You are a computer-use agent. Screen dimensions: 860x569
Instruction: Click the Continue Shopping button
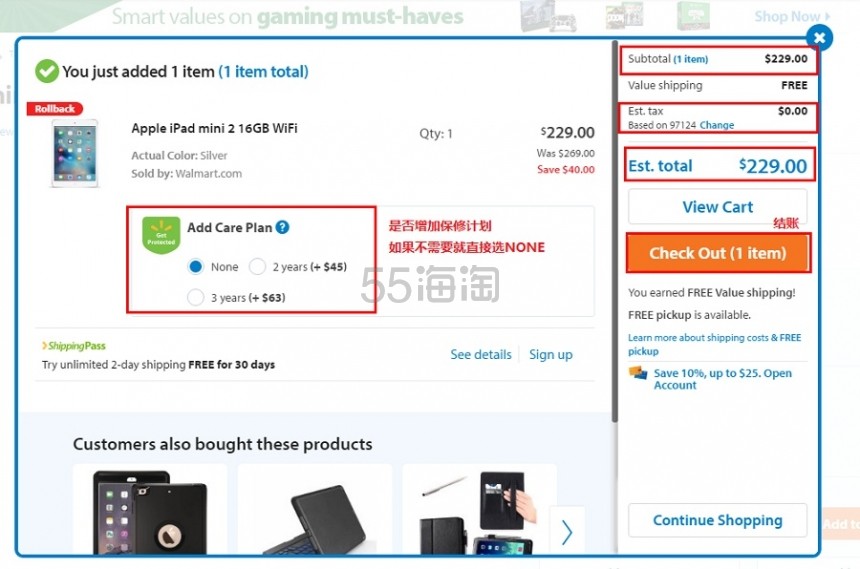717,520
